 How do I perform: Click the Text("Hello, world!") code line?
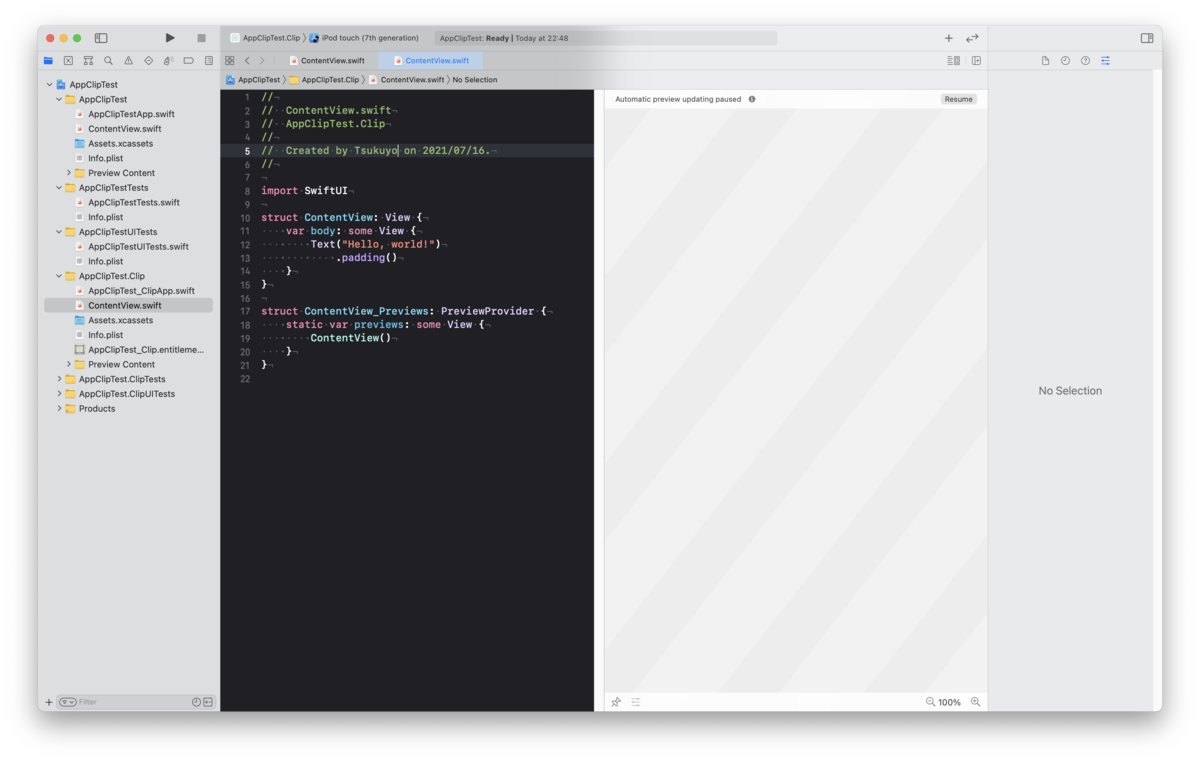(375, 244)
